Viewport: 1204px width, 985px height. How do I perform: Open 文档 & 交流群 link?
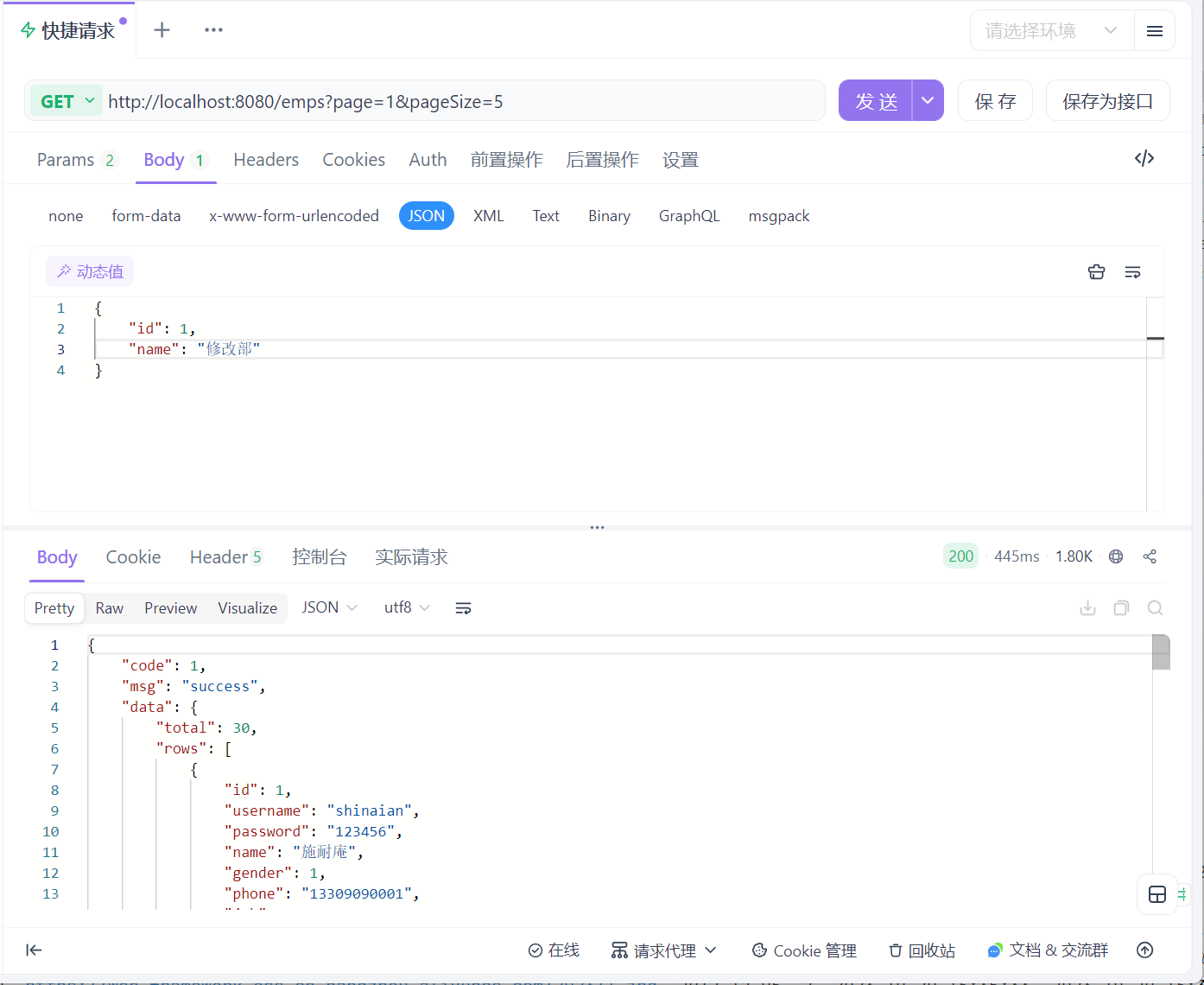(1048, 950)
